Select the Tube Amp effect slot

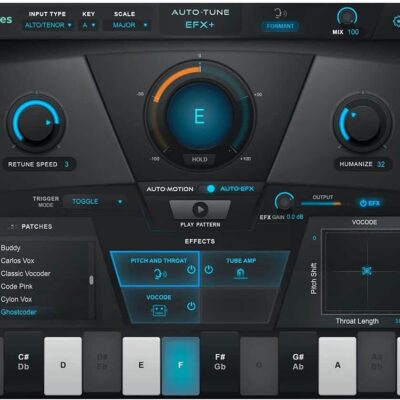(x=244, y=269)
